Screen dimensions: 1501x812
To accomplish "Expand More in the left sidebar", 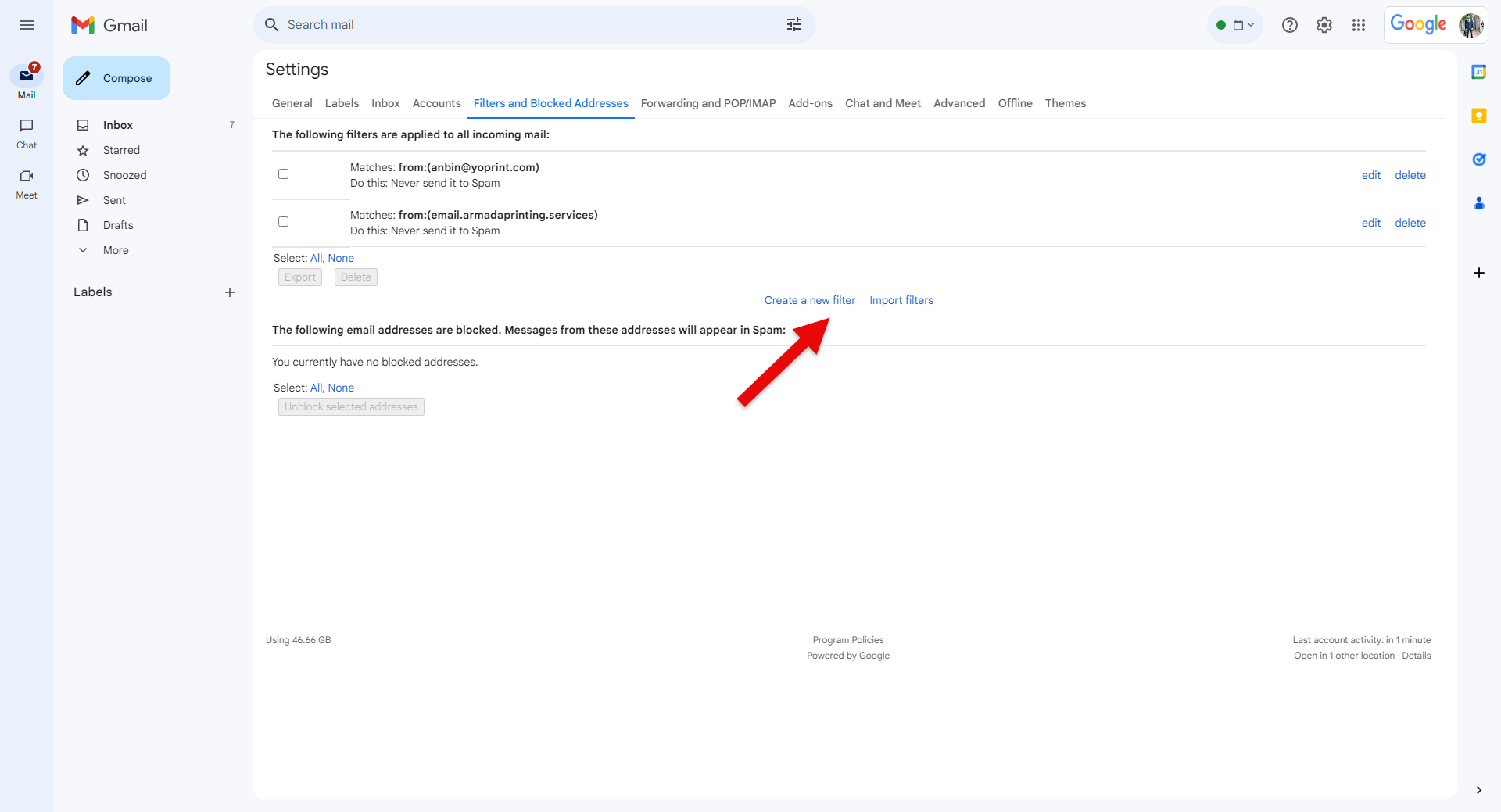I will tap(116, 250).
